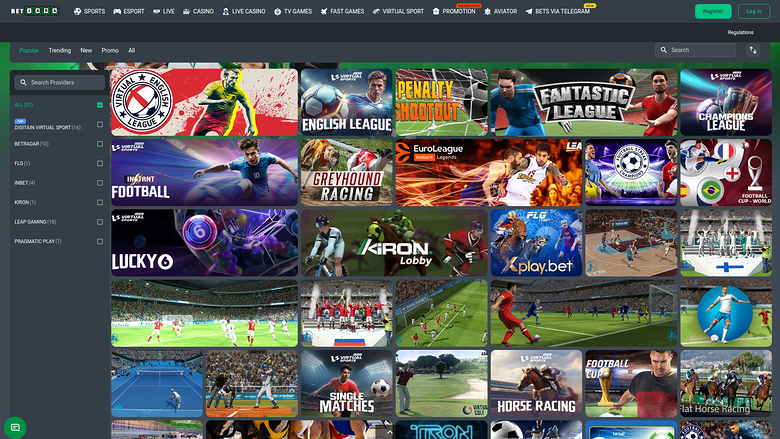Focus the Search Providers input field
Screen dimensions: 780x439
point(60,83)
